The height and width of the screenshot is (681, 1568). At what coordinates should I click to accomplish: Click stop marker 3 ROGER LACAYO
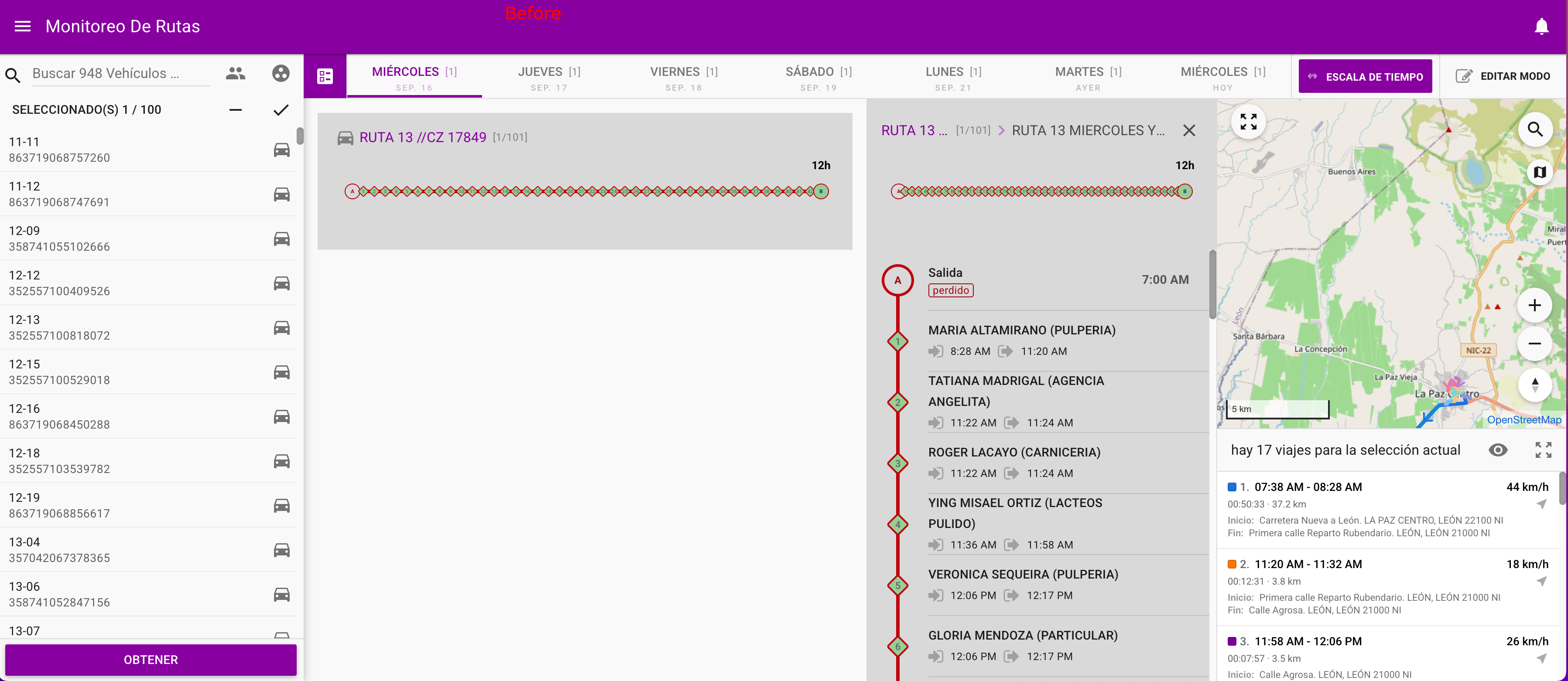point(898,463)
